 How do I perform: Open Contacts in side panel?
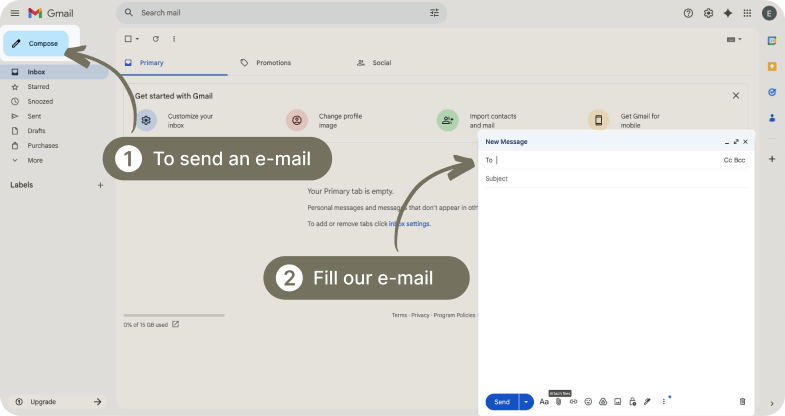point(772,118)
